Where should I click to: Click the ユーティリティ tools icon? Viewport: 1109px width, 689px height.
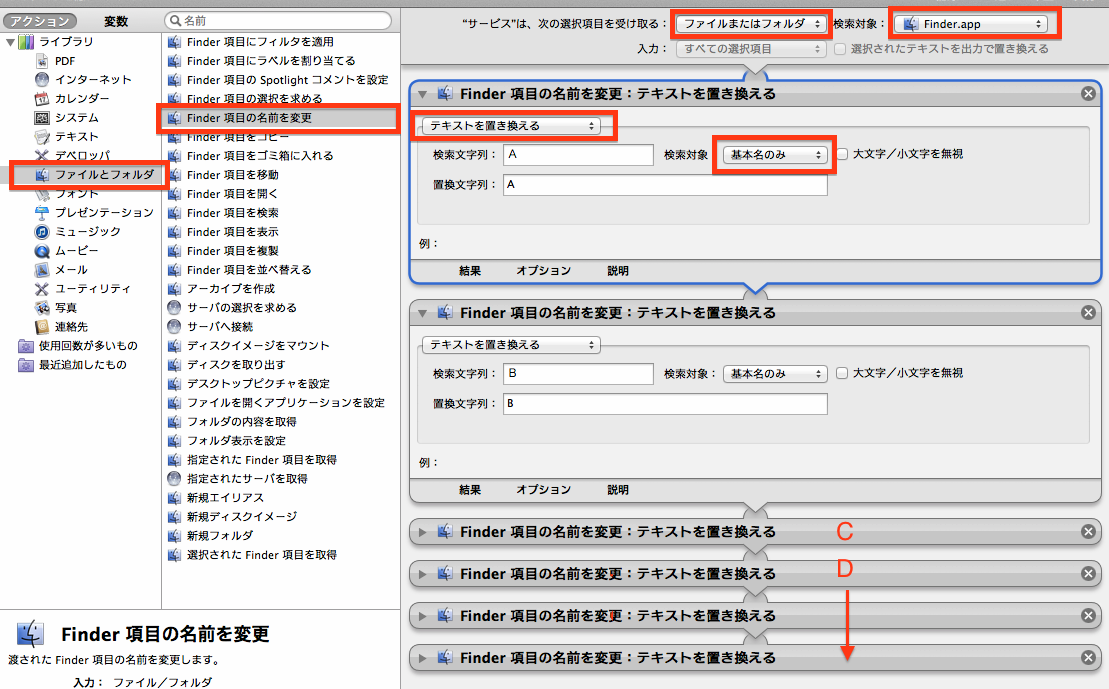[42, 289]
